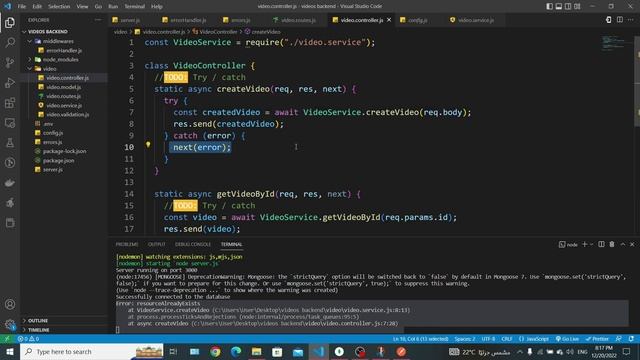Open server.js in explorer tree
The width and height of the screenshot is (640, 360).
(x=53, y=170)
